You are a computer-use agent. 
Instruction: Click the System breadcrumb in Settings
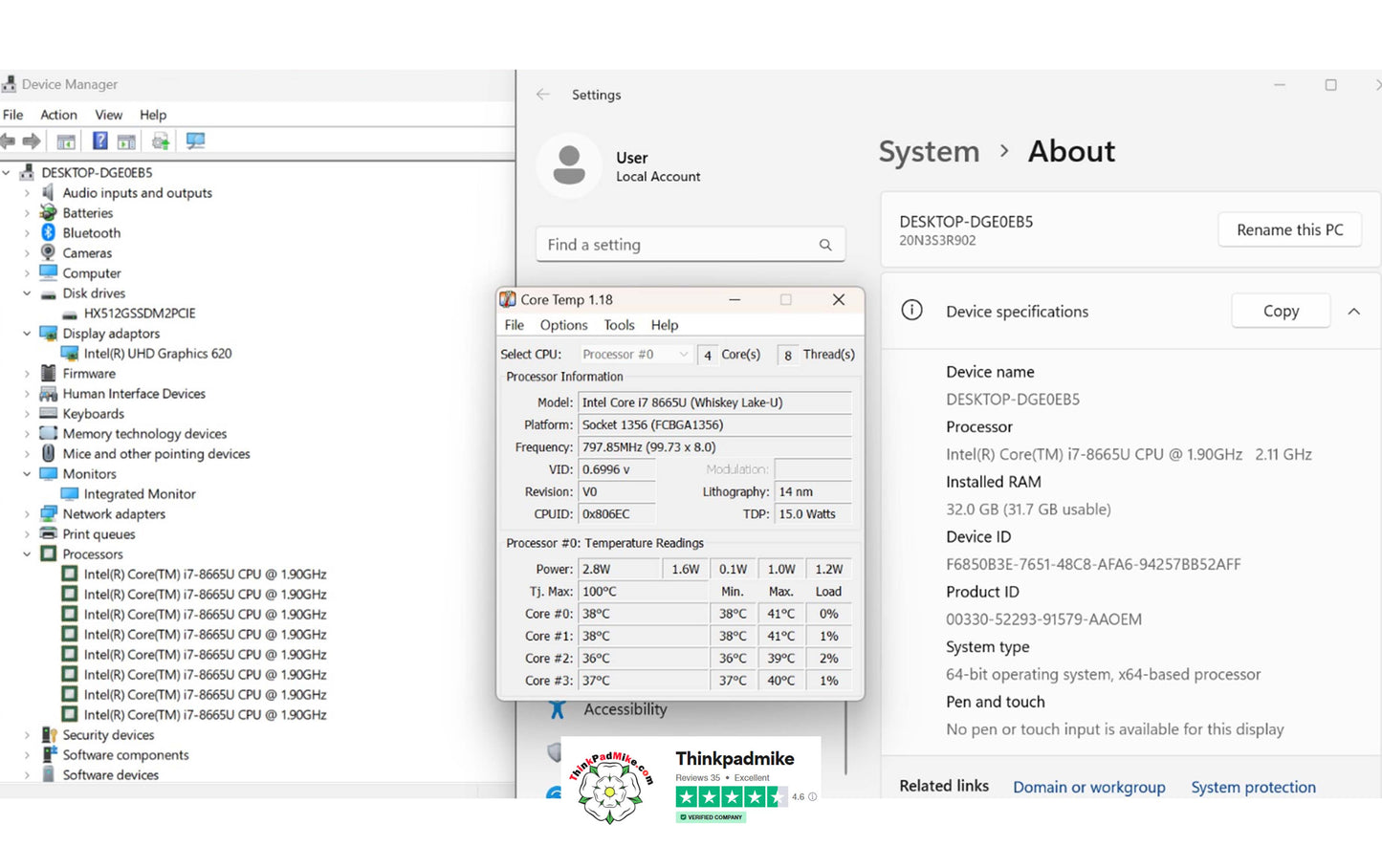click(x=929, y=151)
